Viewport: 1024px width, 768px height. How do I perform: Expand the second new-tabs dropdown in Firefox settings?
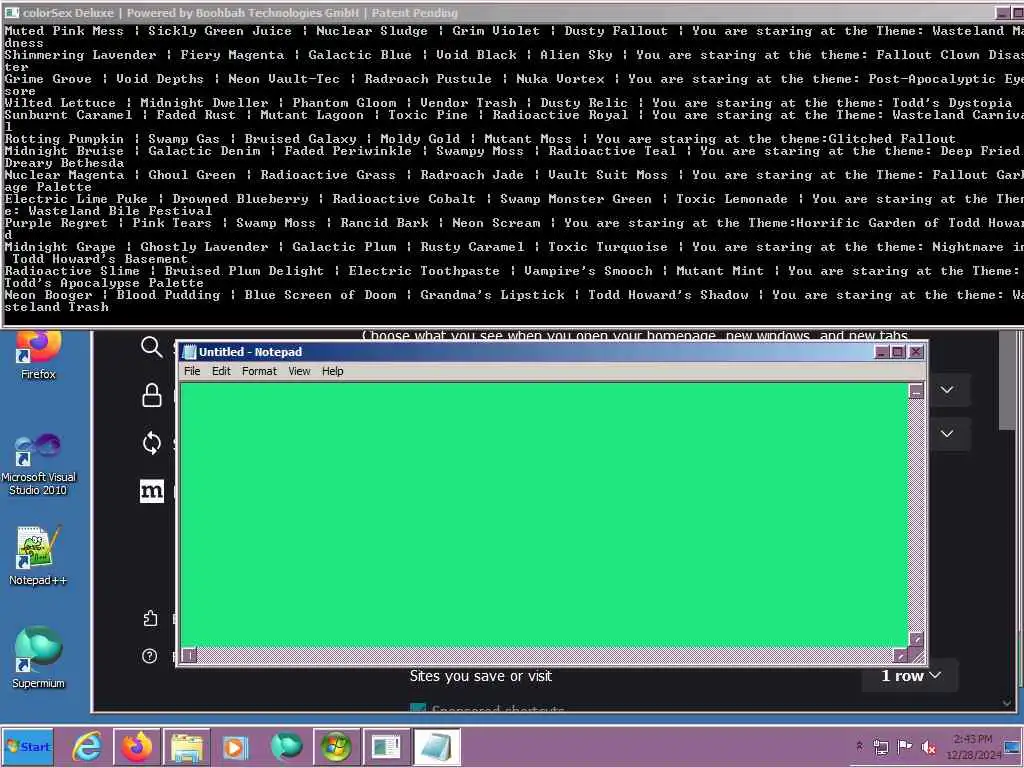947,434
